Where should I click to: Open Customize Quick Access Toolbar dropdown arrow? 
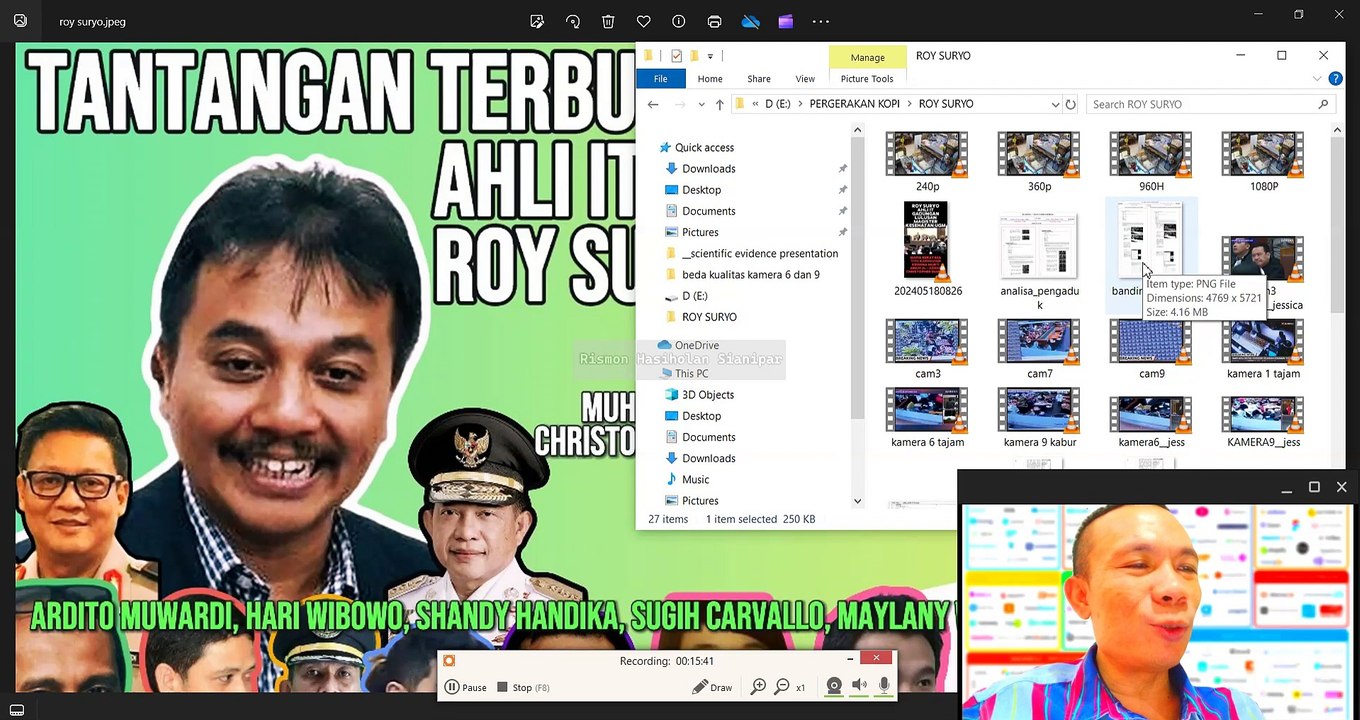pyautogui.click(x=710, y=56)
